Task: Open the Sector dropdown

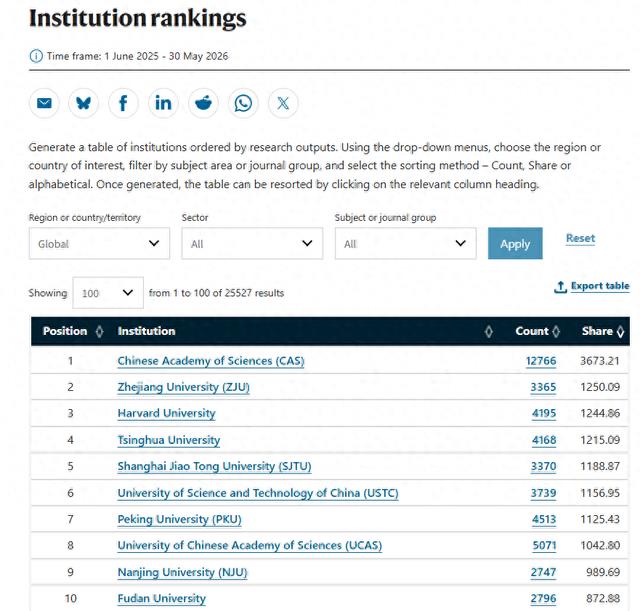Action: pos(252,244)
